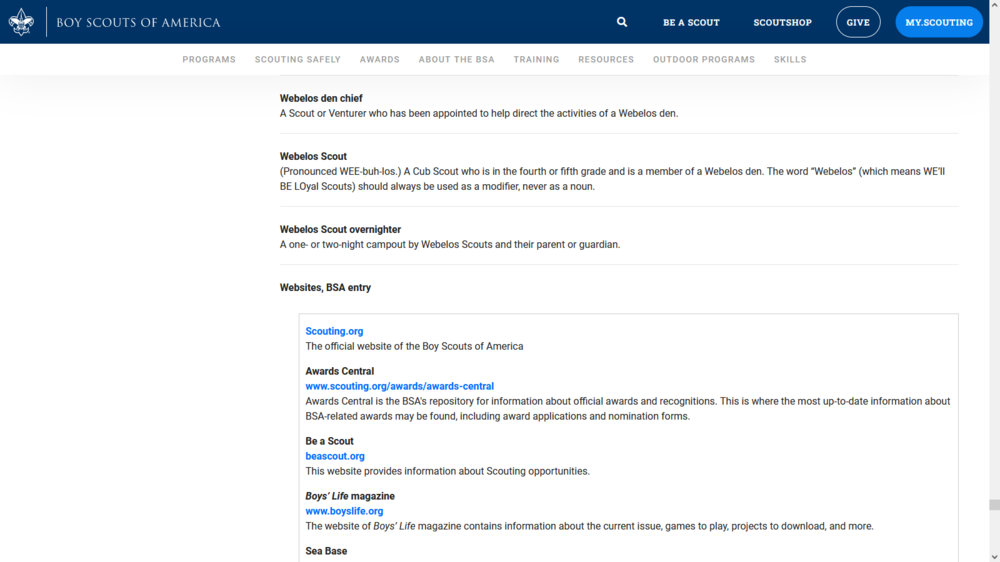Click the Boy Scouts of America title text
Image resolution: width=1000 pixels, height=562 pixels.
tap(138, 22)
